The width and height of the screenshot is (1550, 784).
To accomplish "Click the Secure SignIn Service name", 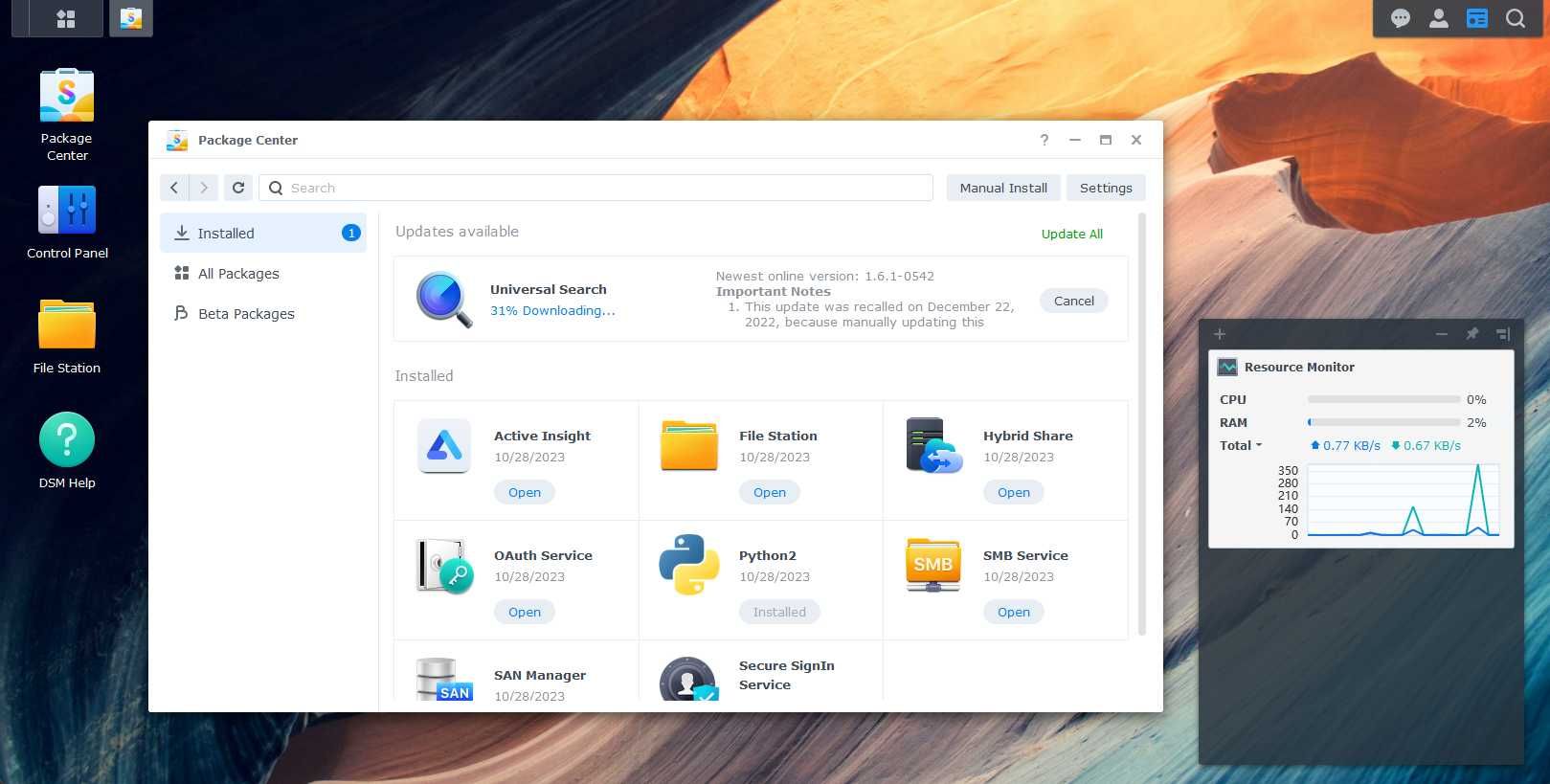I will [787, 675].
